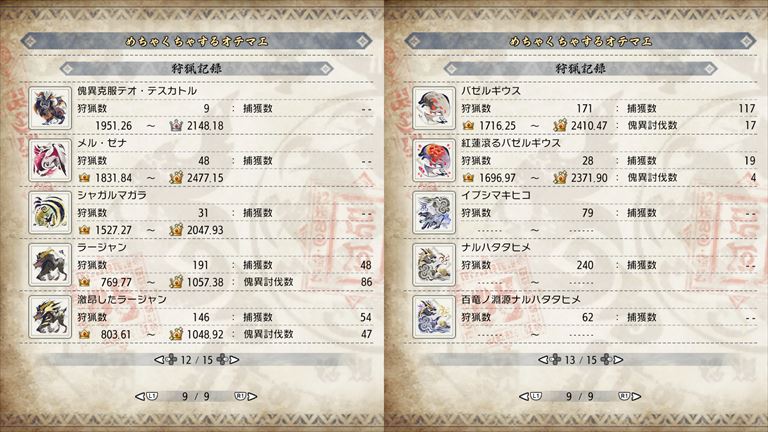Click the 狩猟記録 header on the left panel

(196, 69)
